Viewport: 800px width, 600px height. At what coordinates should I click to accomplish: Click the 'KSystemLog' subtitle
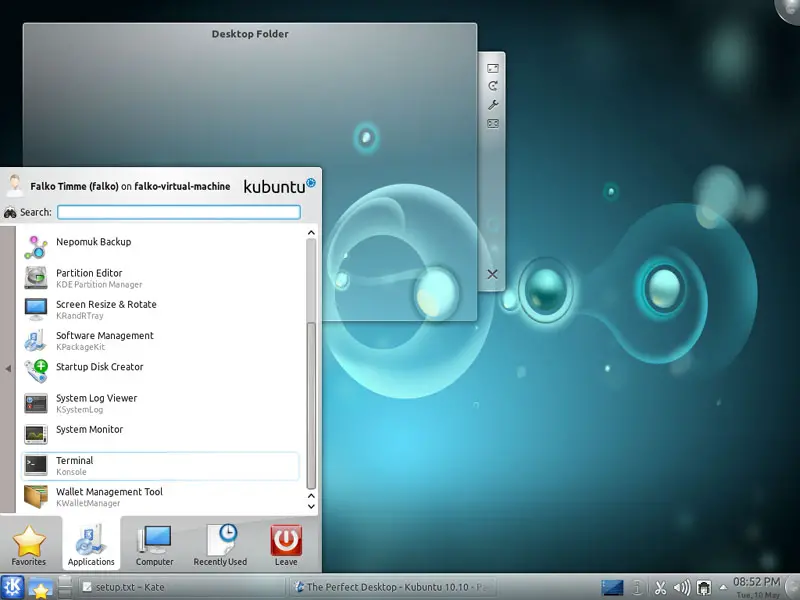[80, 410]
